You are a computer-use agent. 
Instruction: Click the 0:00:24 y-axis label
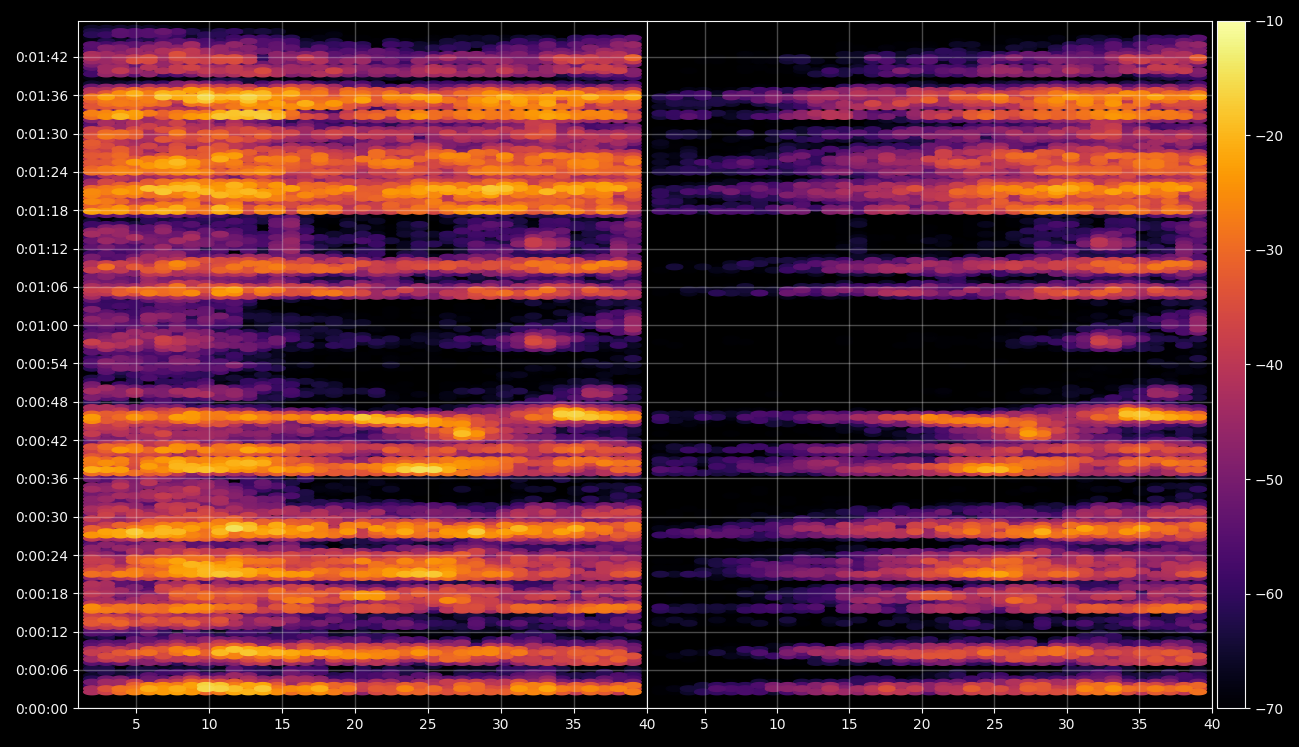(x=41, y=555)
